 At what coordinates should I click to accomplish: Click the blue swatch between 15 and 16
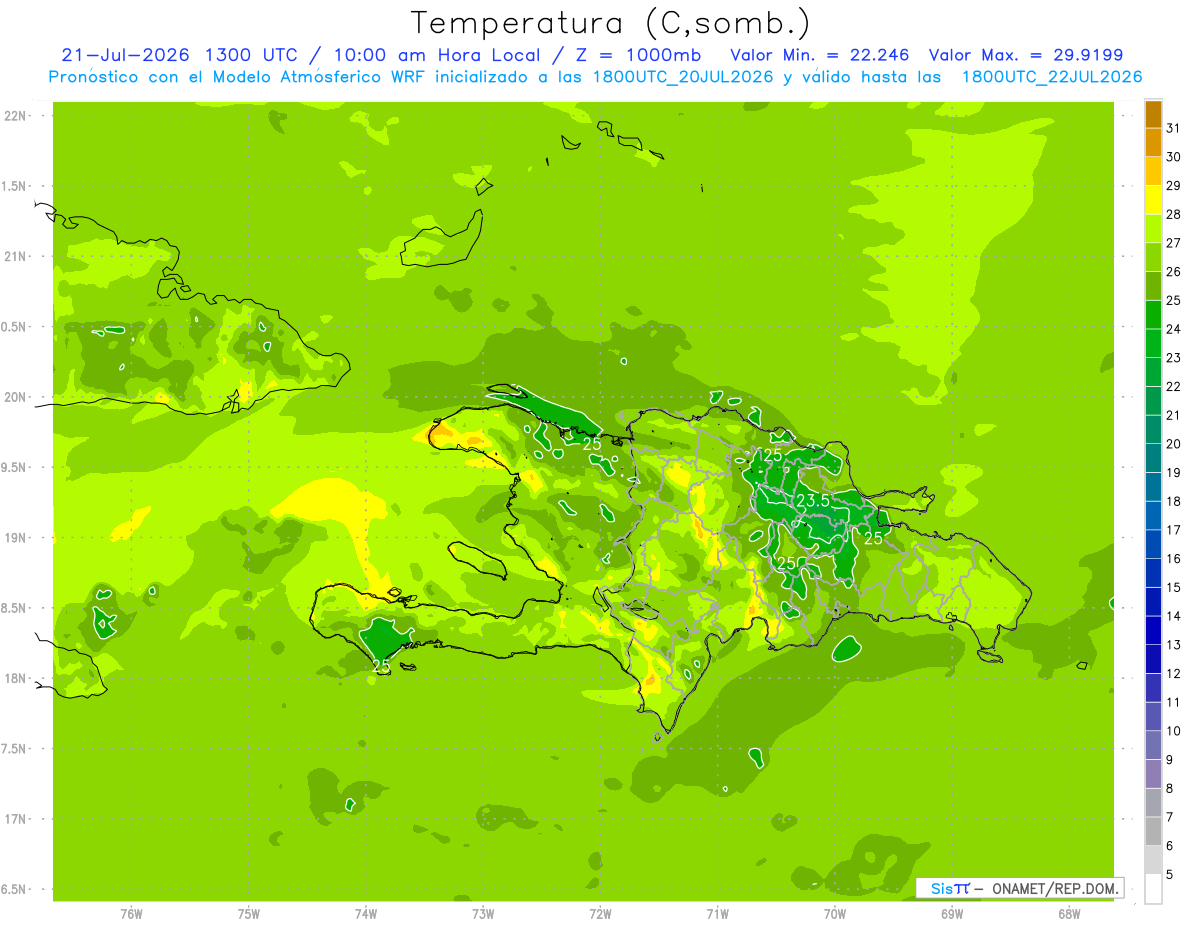(1153, 573)
